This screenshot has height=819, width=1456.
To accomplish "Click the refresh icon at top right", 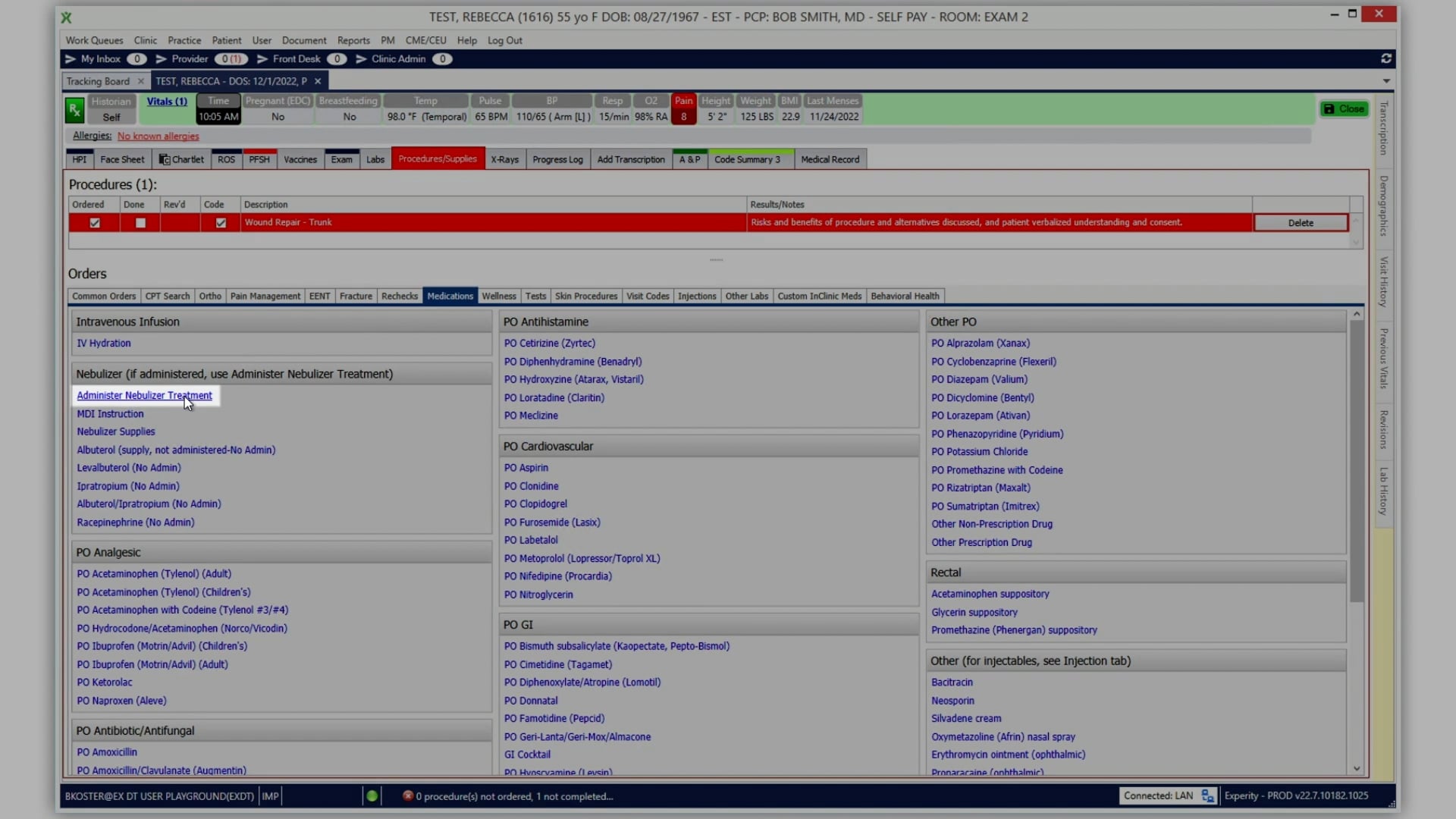I will pyautogui.click(x=1386, y=58).
